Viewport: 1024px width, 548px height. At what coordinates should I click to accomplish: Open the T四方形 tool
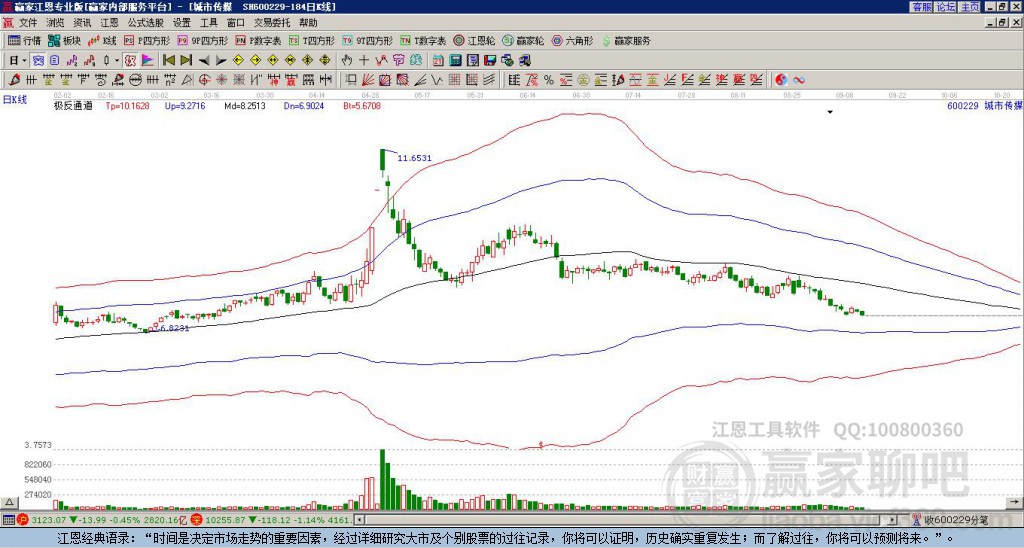[312, 40]
